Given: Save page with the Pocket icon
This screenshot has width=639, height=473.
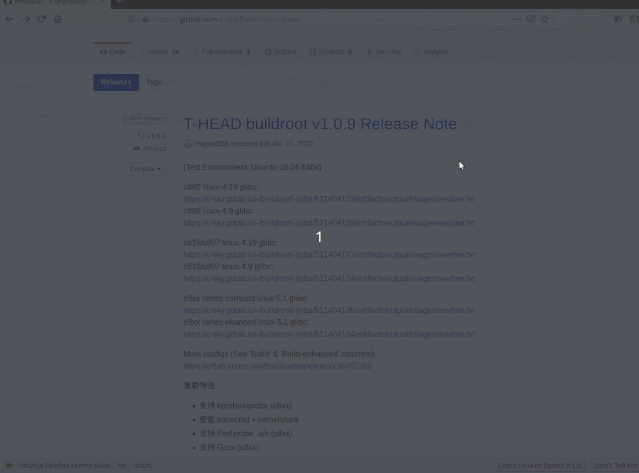Looking at the screenshot, I should [x=531, y=19].
